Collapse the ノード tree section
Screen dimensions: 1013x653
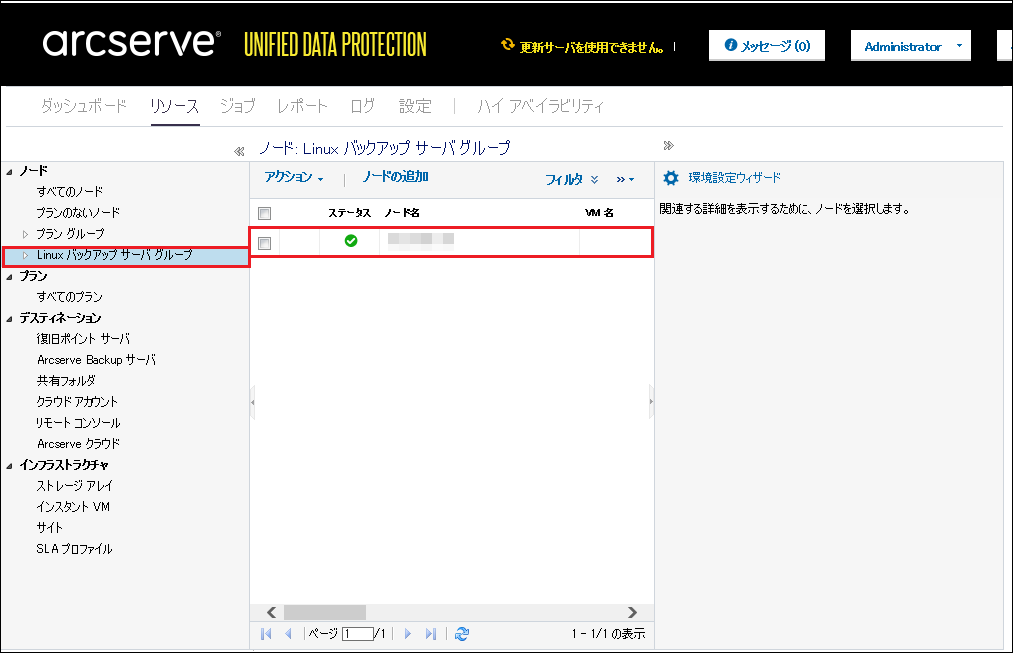pos(10,171)
